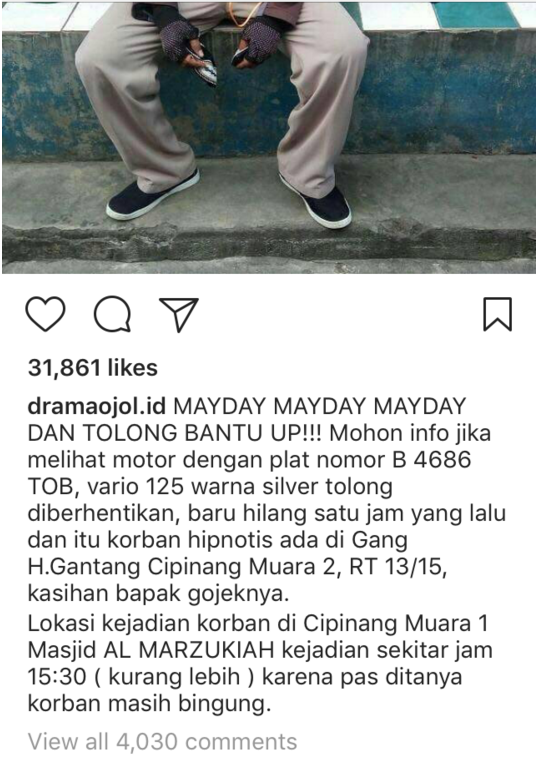This screenshot has height=760, width=542.
Task: Click the korban masih bingung line
Action: point(149,704)
